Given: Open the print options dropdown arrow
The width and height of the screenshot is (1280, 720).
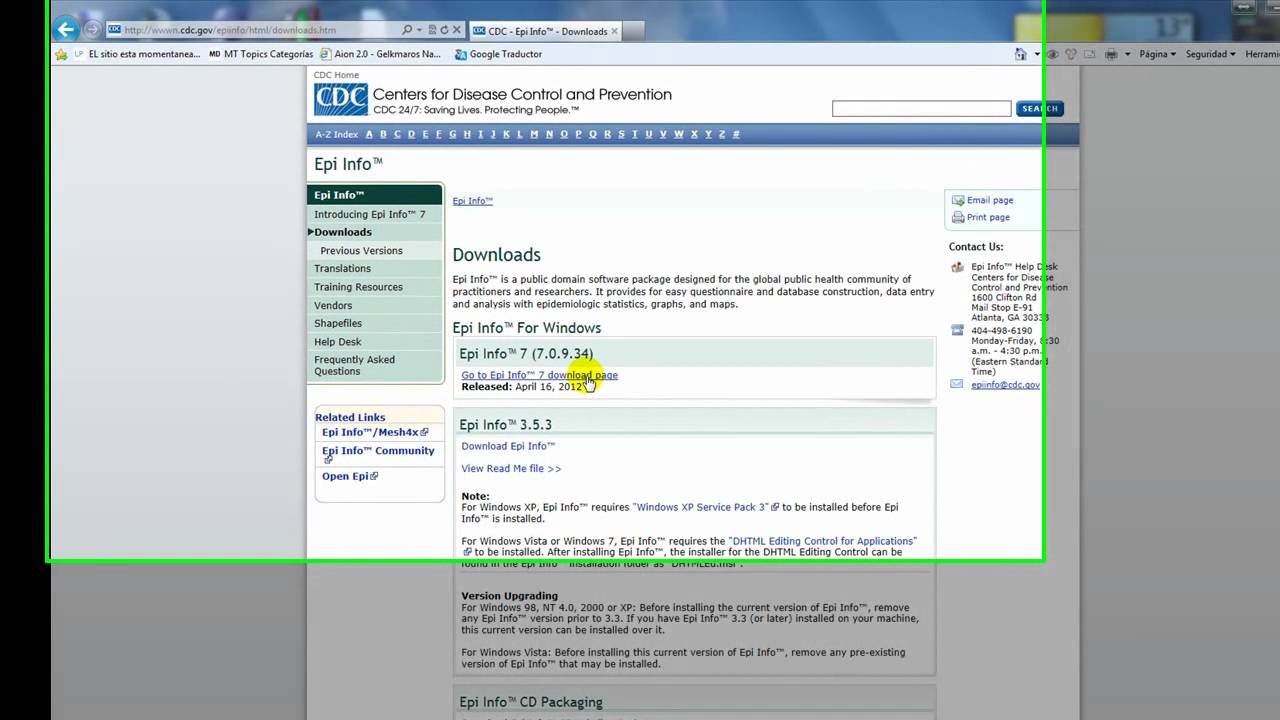Looking at the screenshot, I should (1127, 54).
